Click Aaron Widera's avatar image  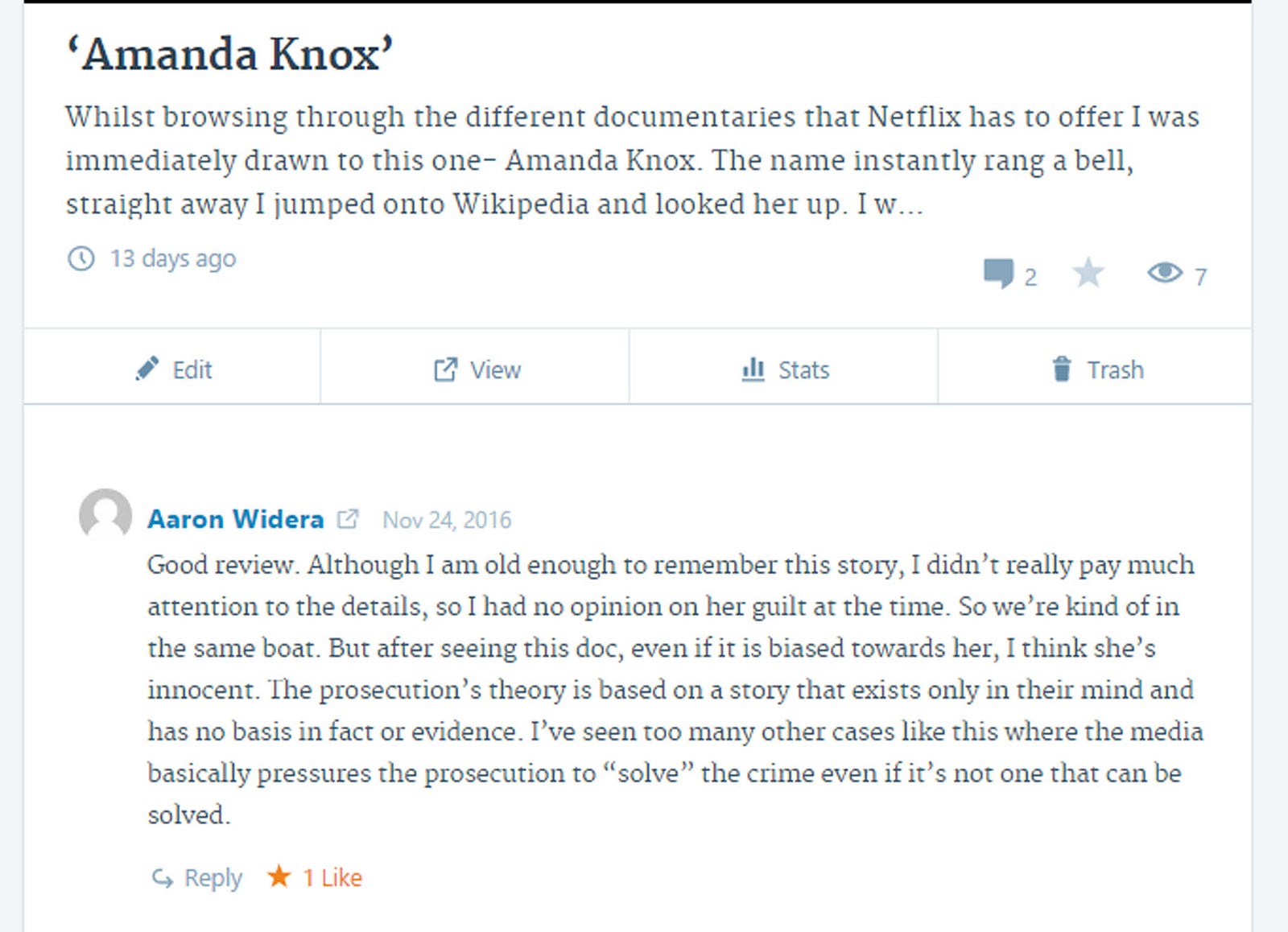pyautogui.click(x=105, y=513)
